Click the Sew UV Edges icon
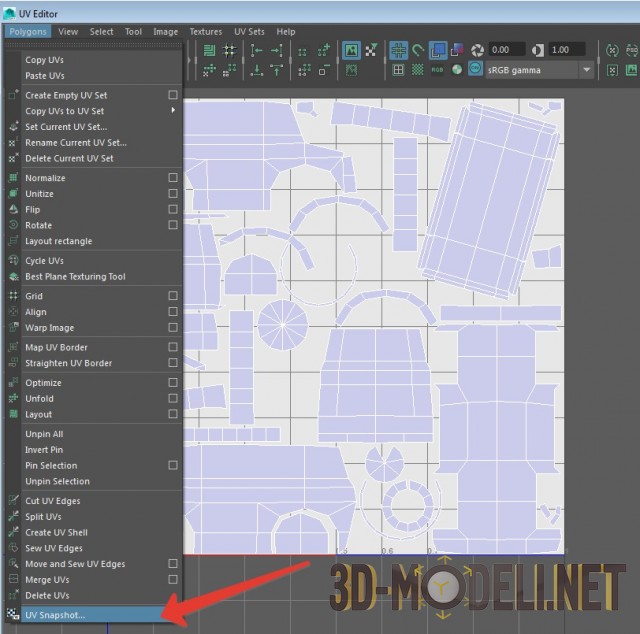The width and height of the screenshot is (640, 634). tap(13, 548)
